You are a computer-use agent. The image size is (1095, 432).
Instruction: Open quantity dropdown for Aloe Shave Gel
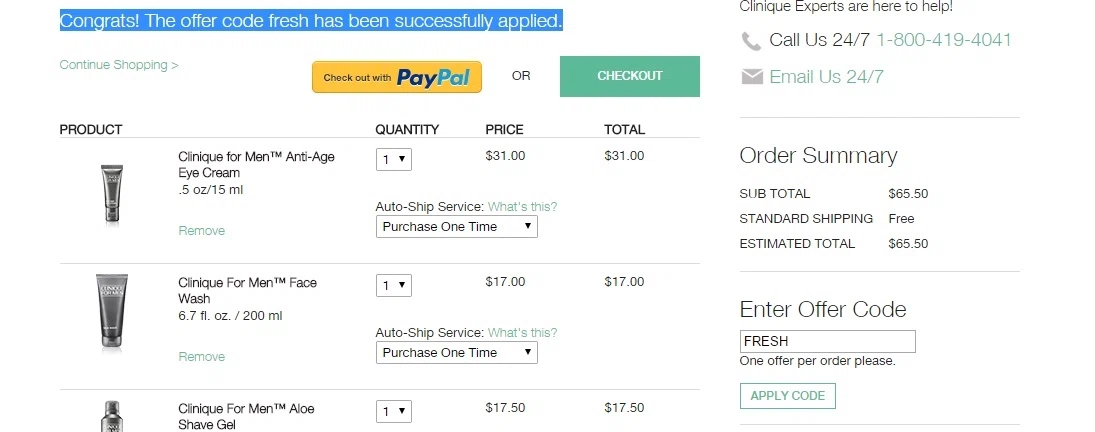point(394,411)
